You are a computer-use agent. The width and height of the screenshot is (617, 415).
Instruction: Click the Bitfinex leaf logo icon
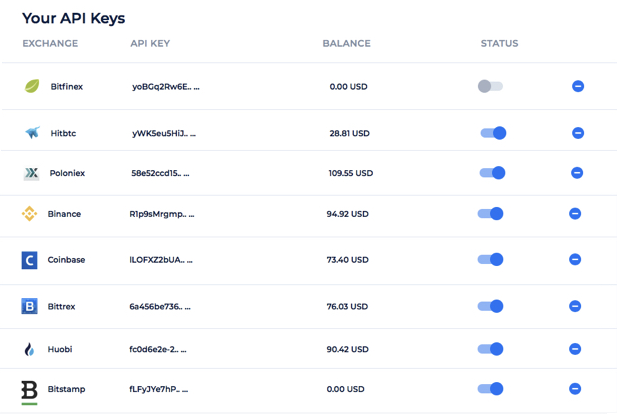32,86
